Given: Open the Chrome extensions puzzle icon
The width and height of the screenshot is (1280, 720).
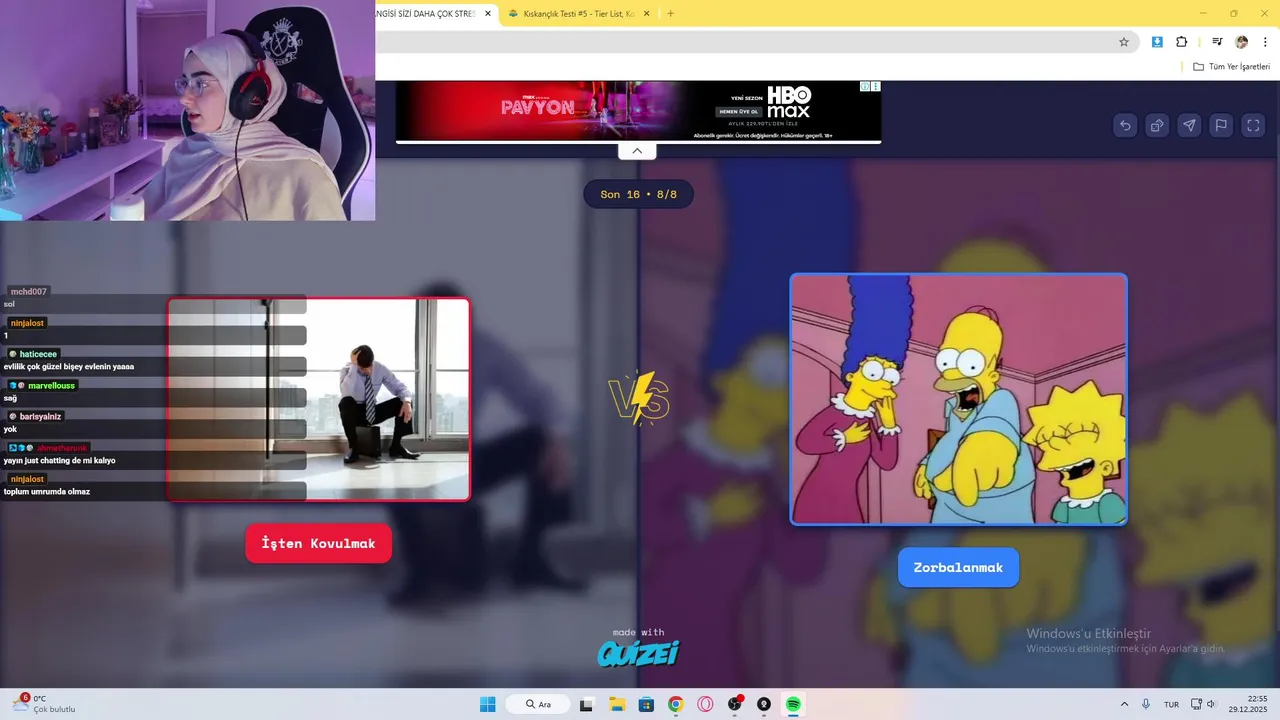Looking at the screenshot, I should point(1182,42).
